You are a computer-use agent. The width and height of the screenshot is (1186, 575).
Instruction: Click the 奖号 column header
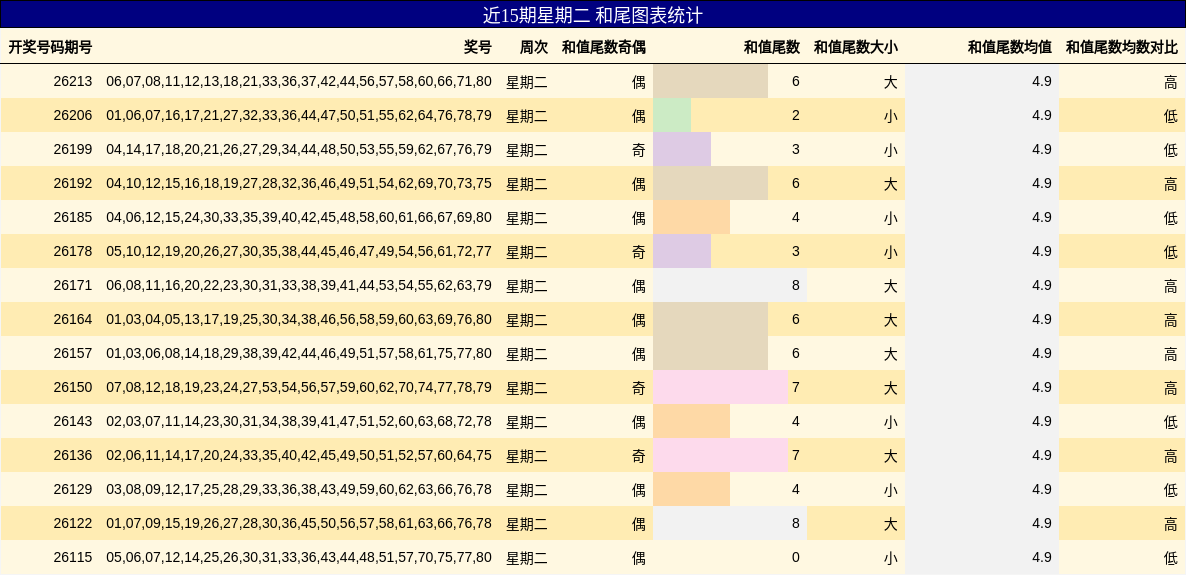tap(477, 47)
